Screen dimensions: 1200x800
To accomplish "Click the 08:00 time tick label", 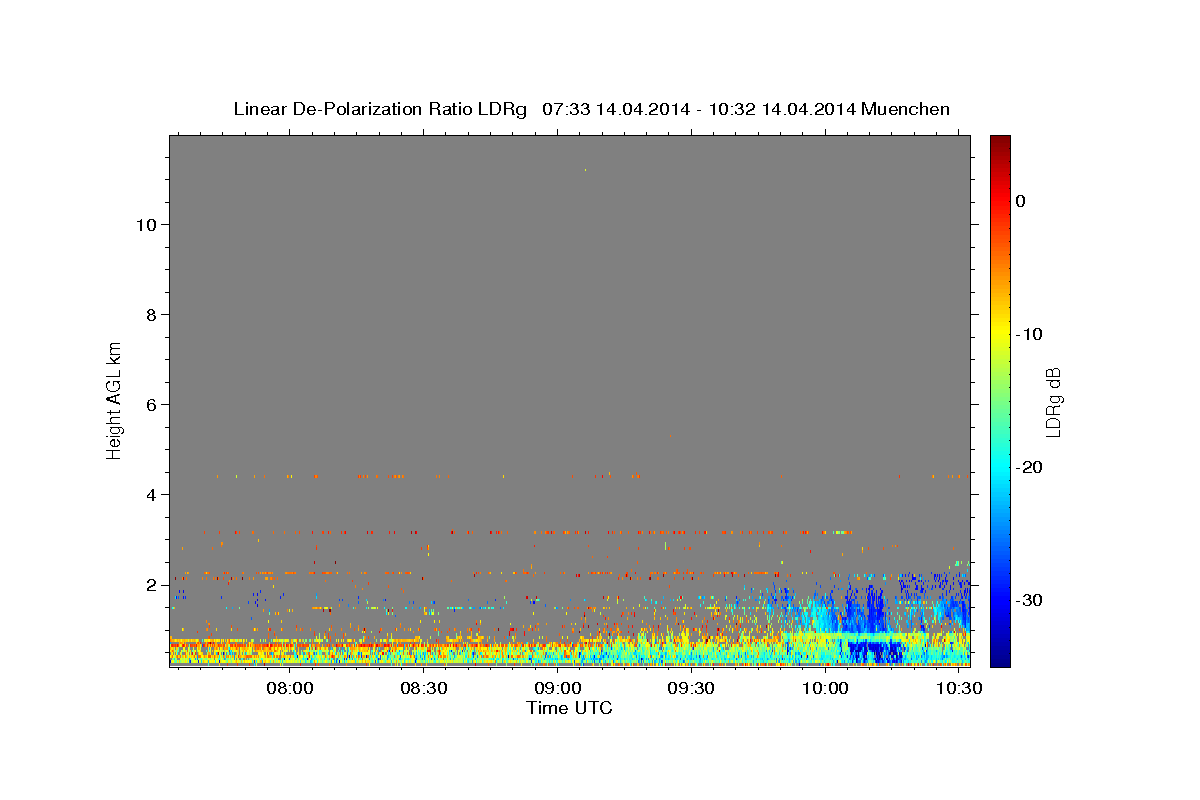I will tap(291, 689).
